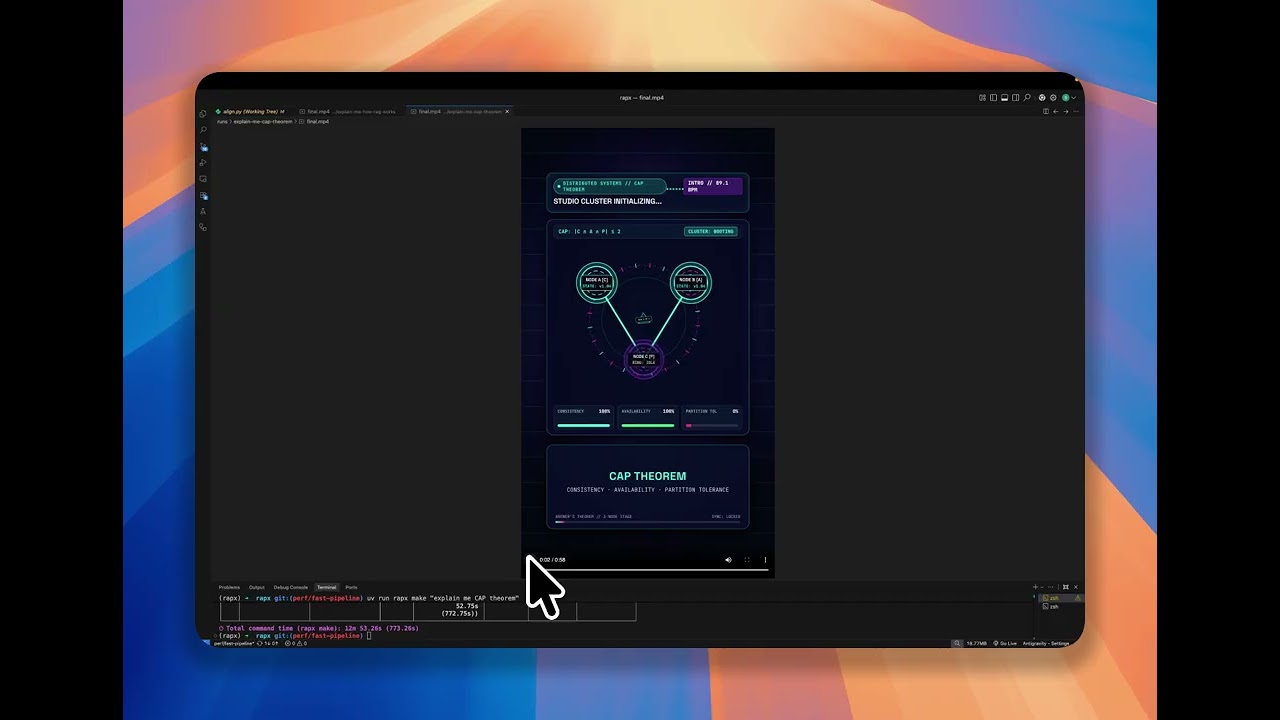Navigate back with the left arrow

(x=1056, y=111)
